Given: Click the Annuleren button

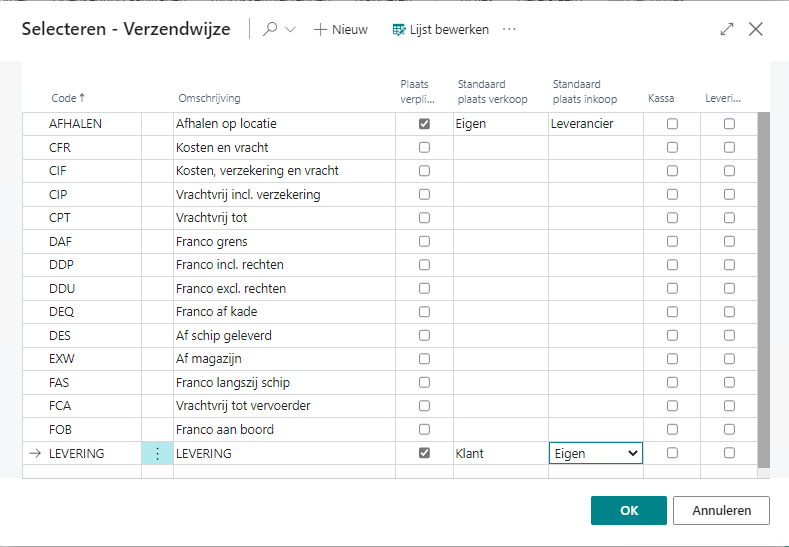Looking at the screenshot, I should (x=721, y=510).
